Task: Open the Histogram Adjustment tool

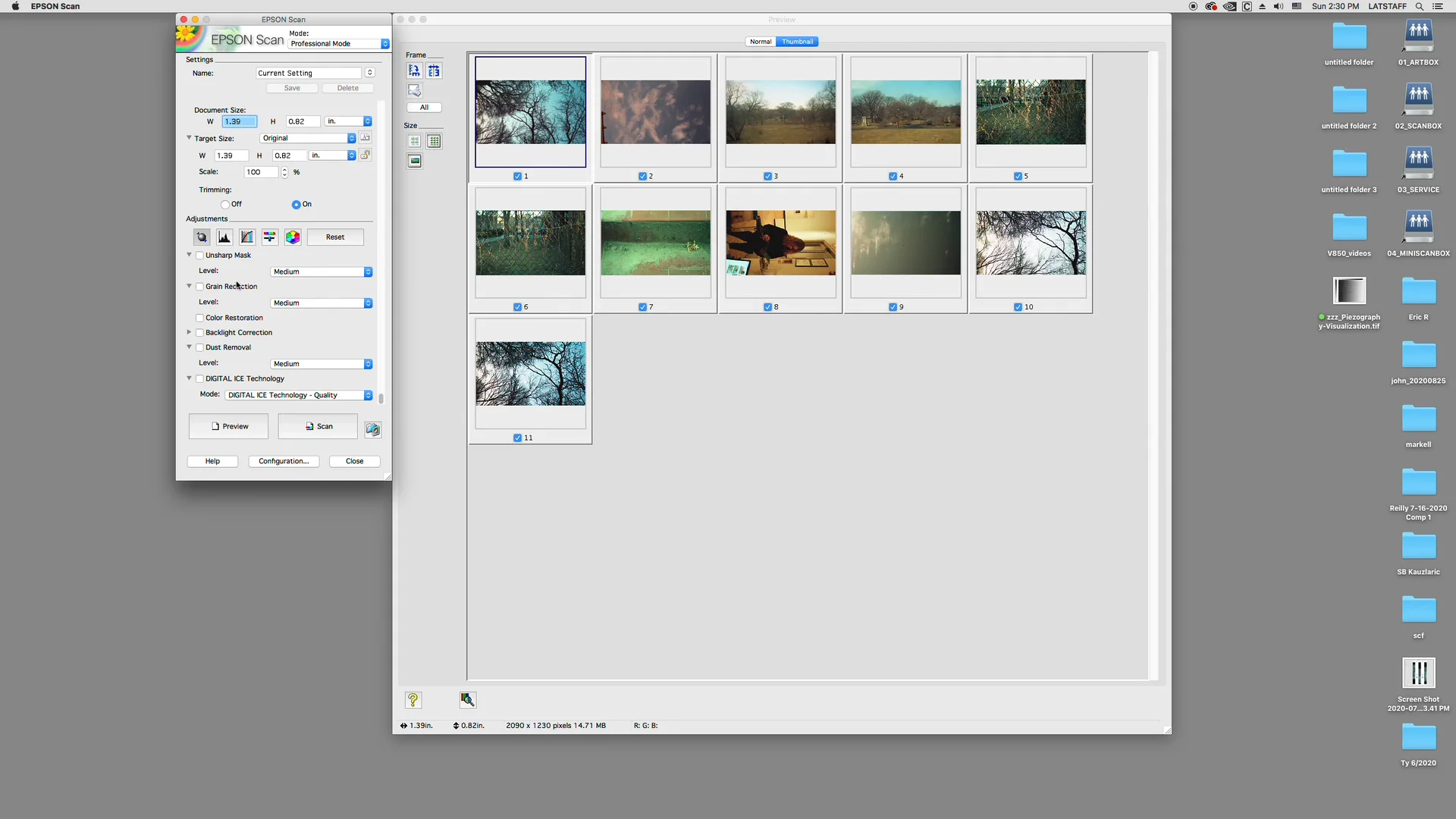Action: tap(224, 237)
